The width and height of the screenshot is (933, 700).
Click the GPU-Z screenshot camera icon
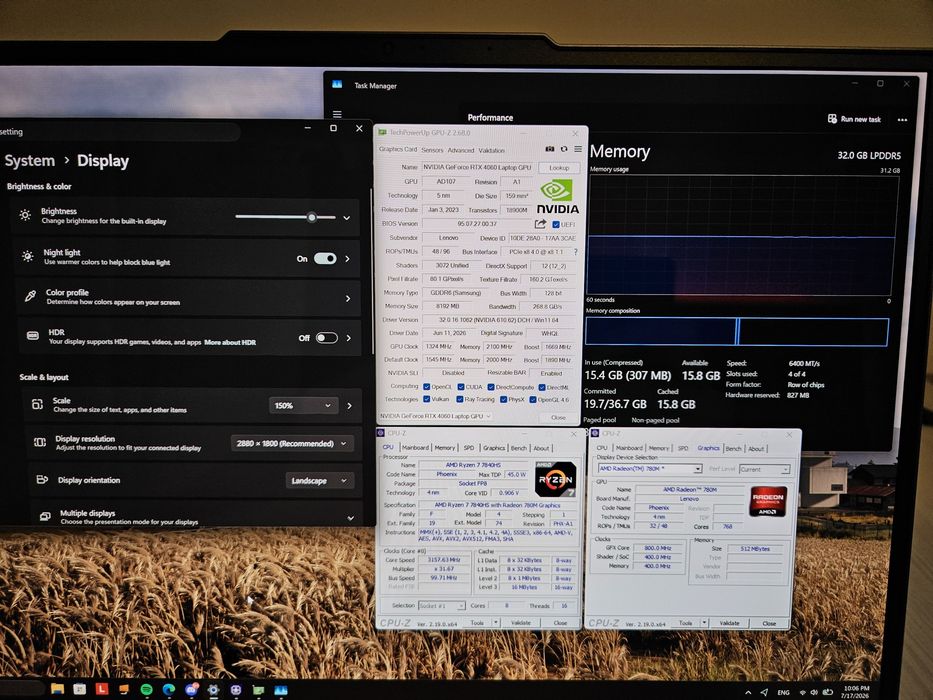click(550, 149)
